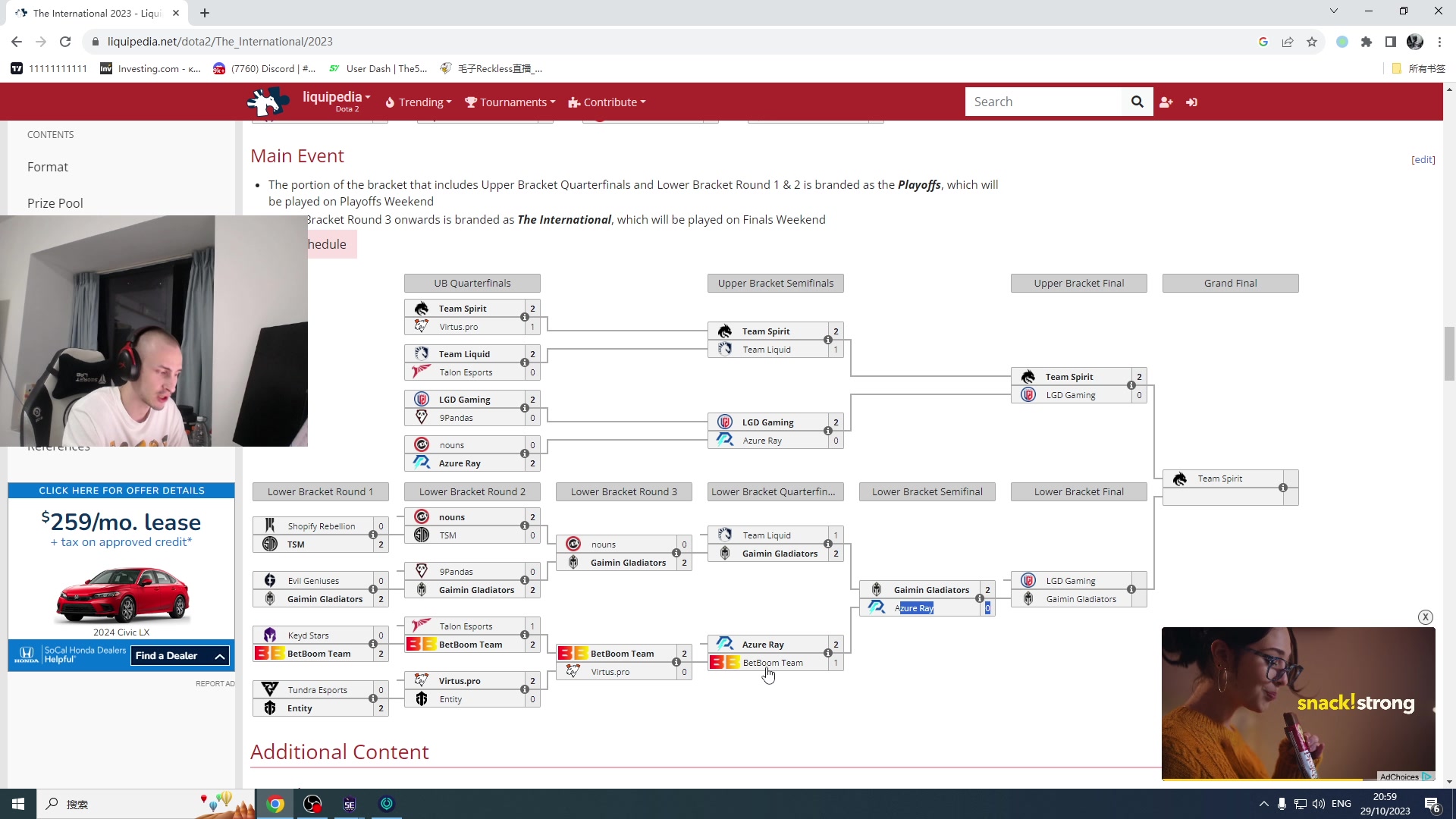The width and height of the screenshot is (1456, 819).
Task: Close The International 2023 tab
Action: [176, 13]
